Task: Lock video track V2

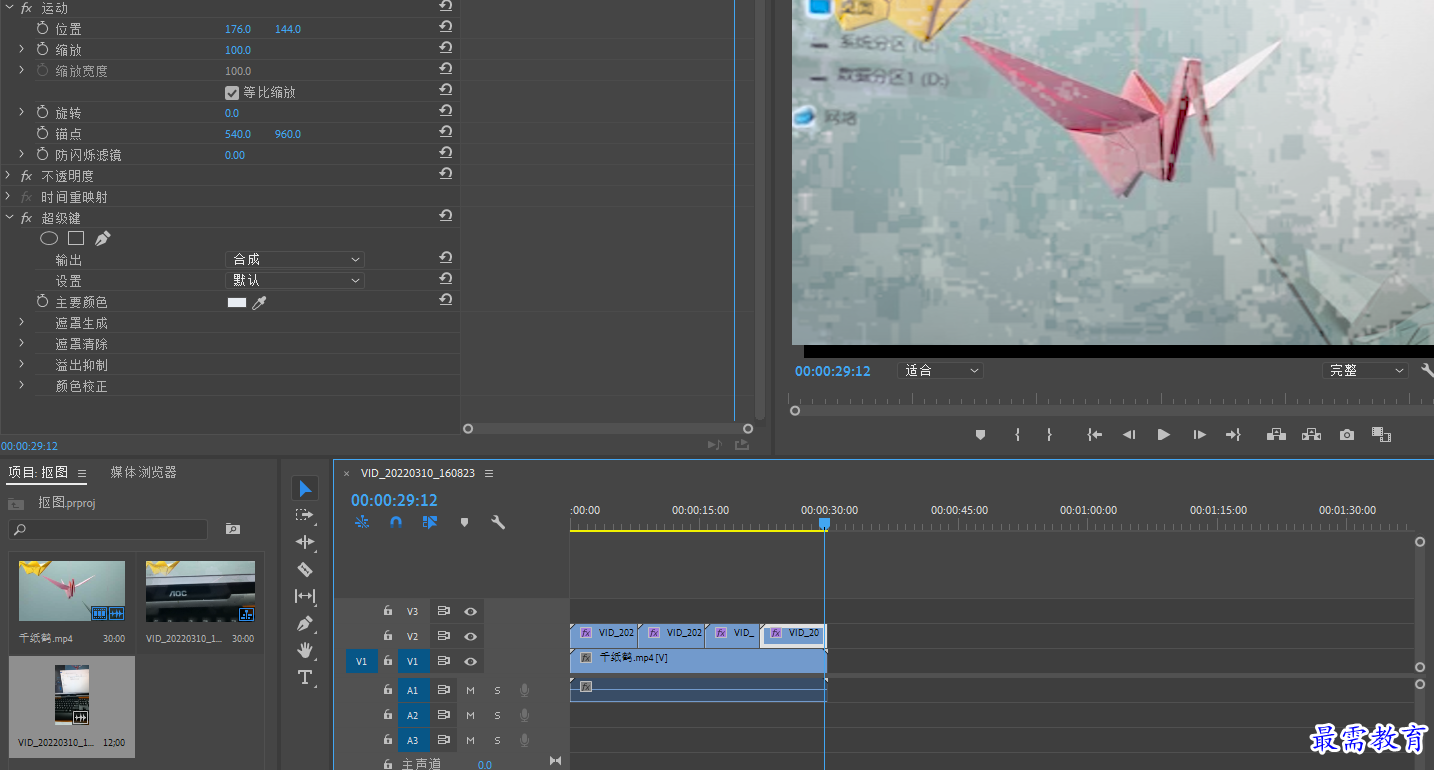Action: tap(387, 636)
